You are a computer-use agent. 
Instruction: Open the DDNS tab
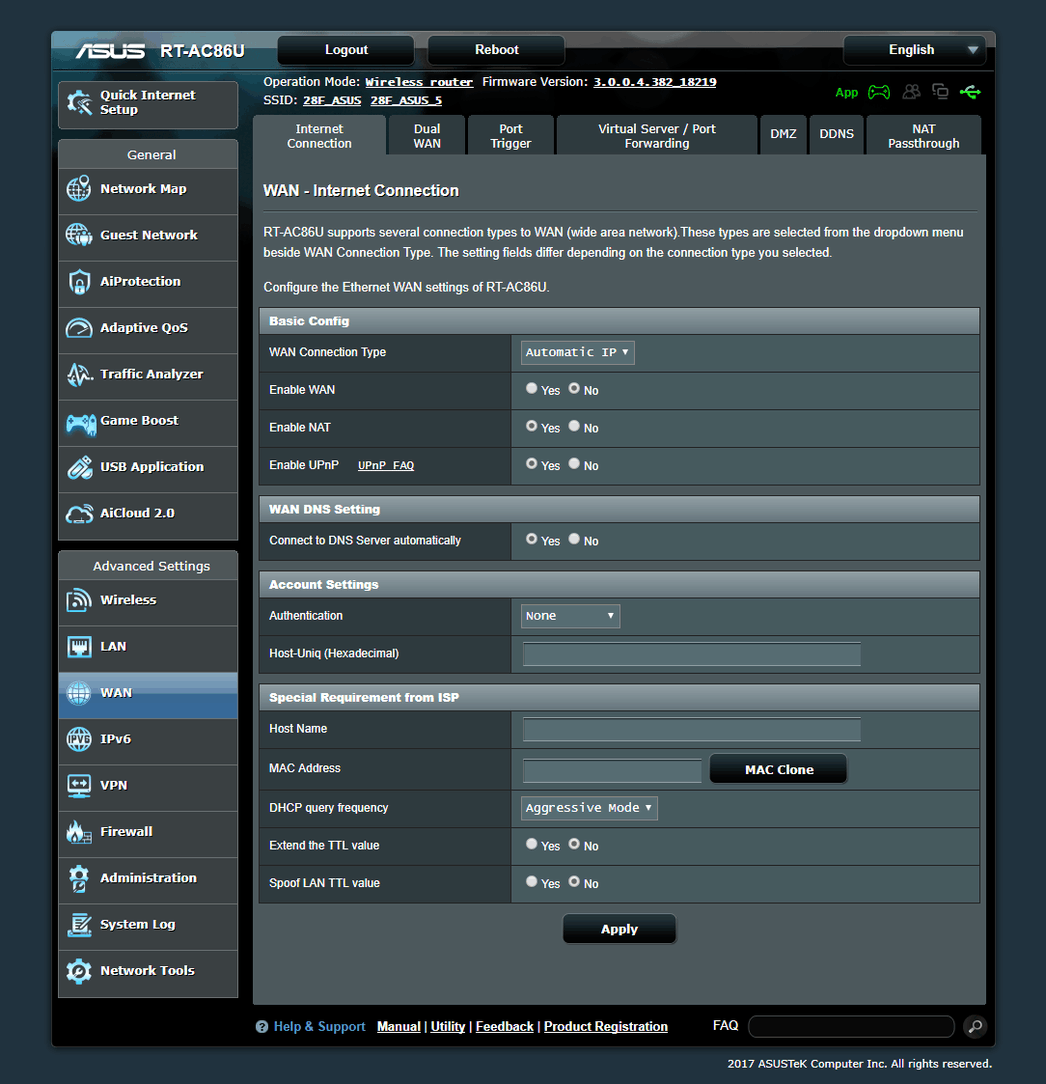837,134
